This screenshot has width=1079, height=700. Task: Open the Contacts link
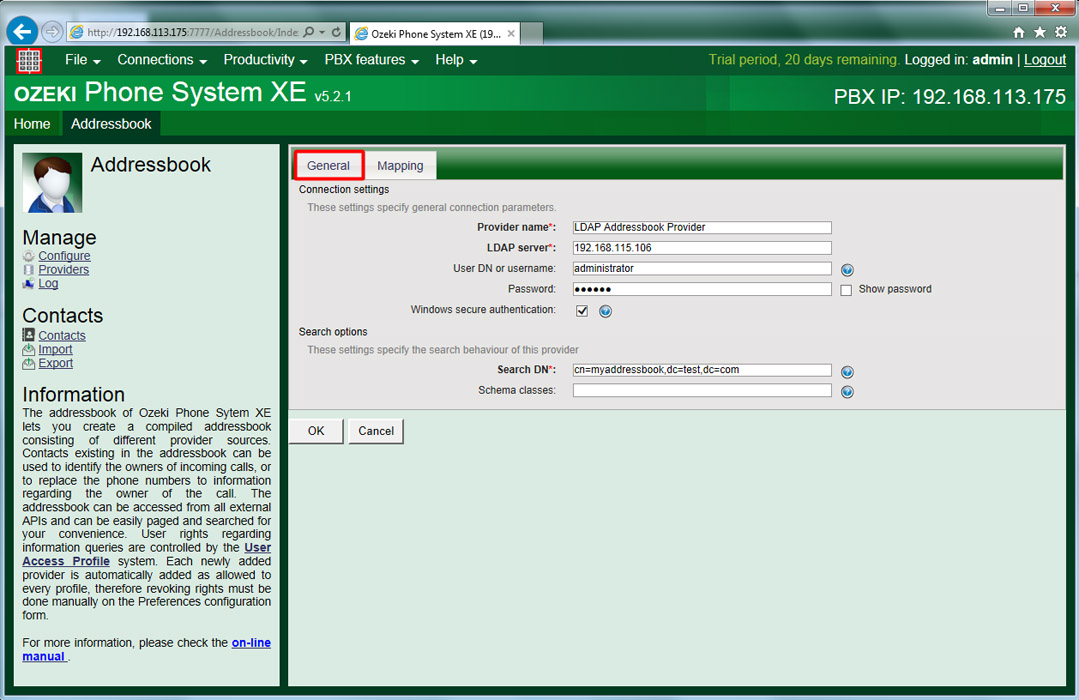(62, 336)
